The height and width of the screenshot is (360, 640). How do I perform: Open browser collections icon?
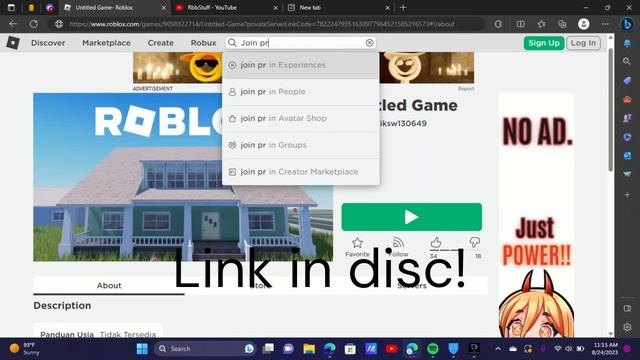[562, 24]
